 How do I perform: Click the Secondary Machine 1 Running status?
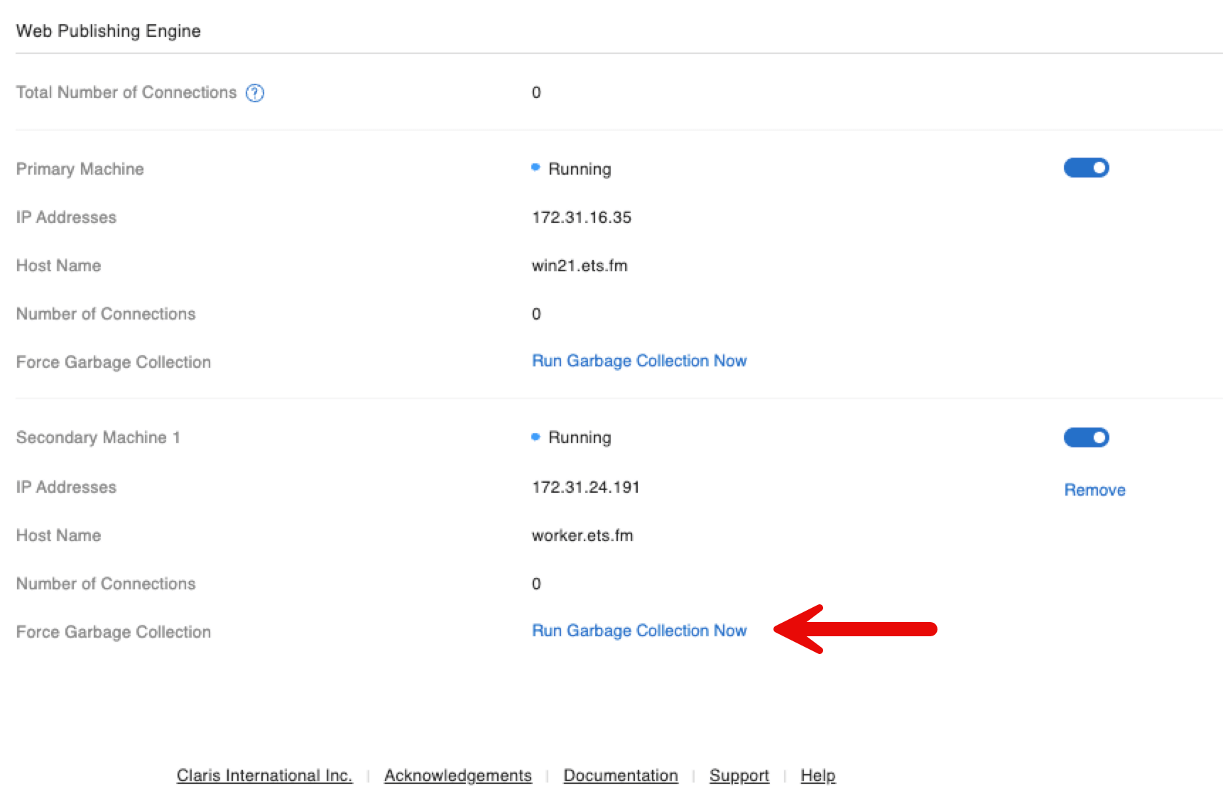tap(572, 438)
